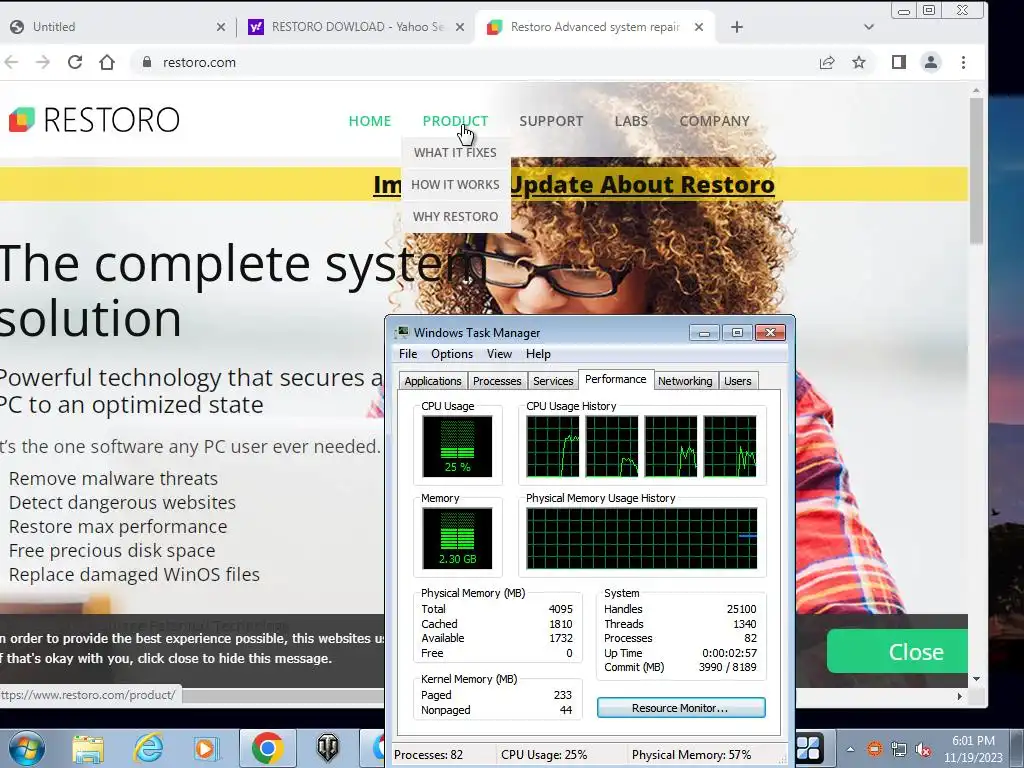Click the CPU Usage 25 % meter
This screenshot has width=1024, height=768.
(457, 447)
